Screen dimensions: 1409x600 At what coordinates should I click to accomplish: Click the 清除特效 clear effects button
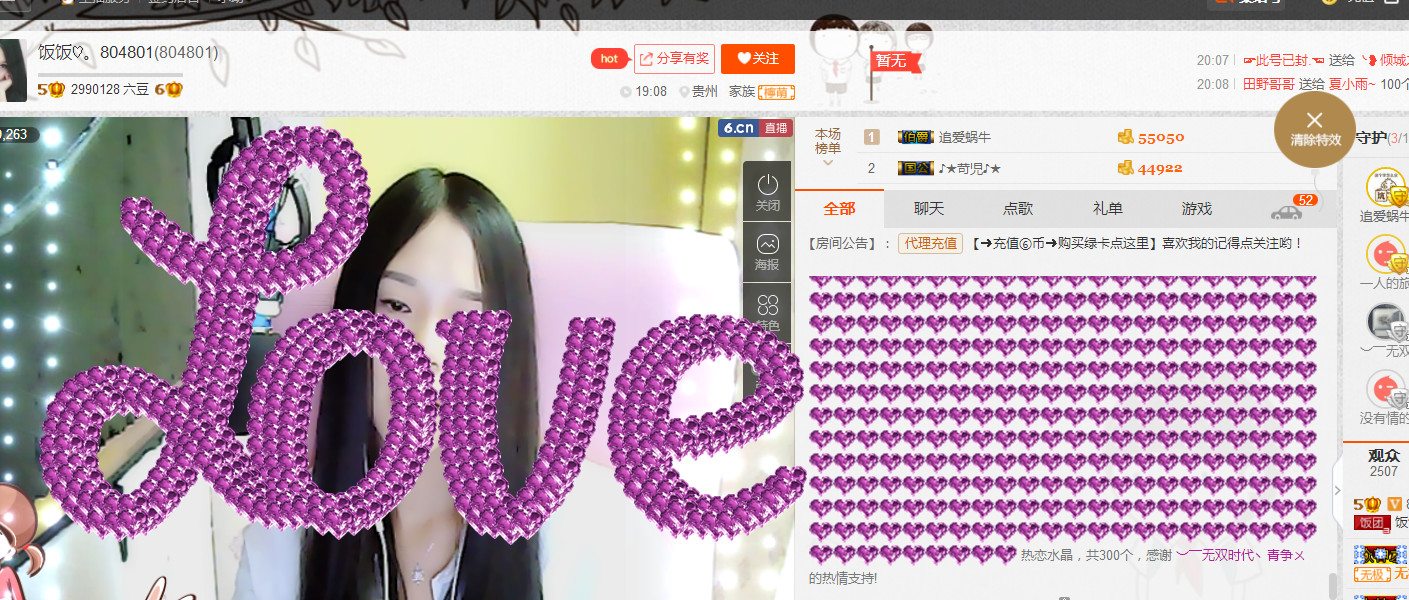(x=1314, y=129)
